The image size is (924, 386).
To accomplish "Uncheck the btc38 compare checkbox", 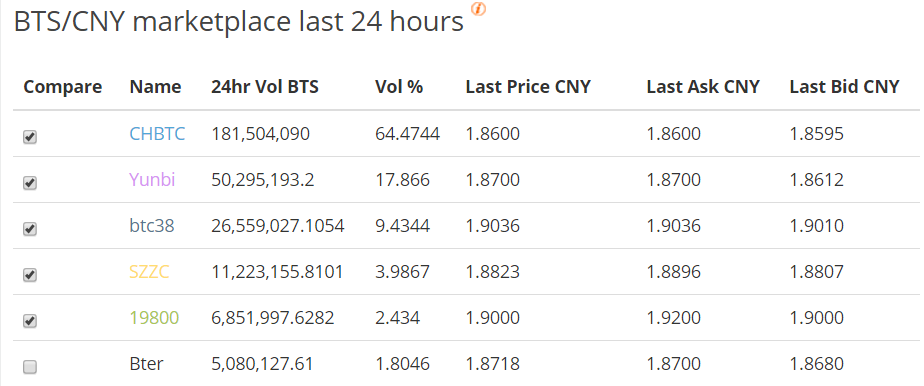I will pyautogui.click(x=29, y=229).
